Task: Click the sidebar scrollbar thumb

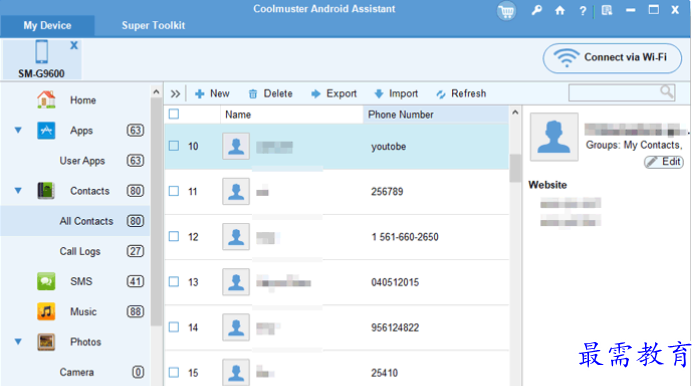Action: (x=156, y=212)
